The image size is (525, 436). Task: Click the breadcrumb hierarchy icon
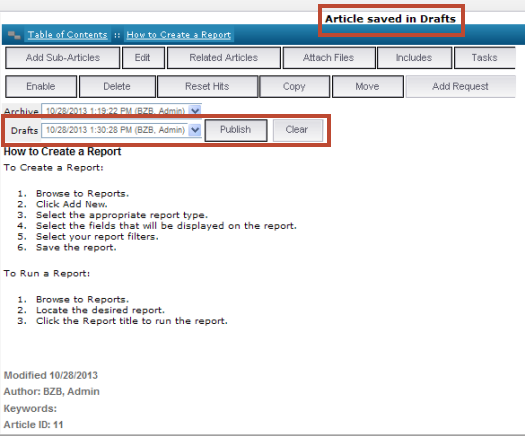click(x=14, y=35)
